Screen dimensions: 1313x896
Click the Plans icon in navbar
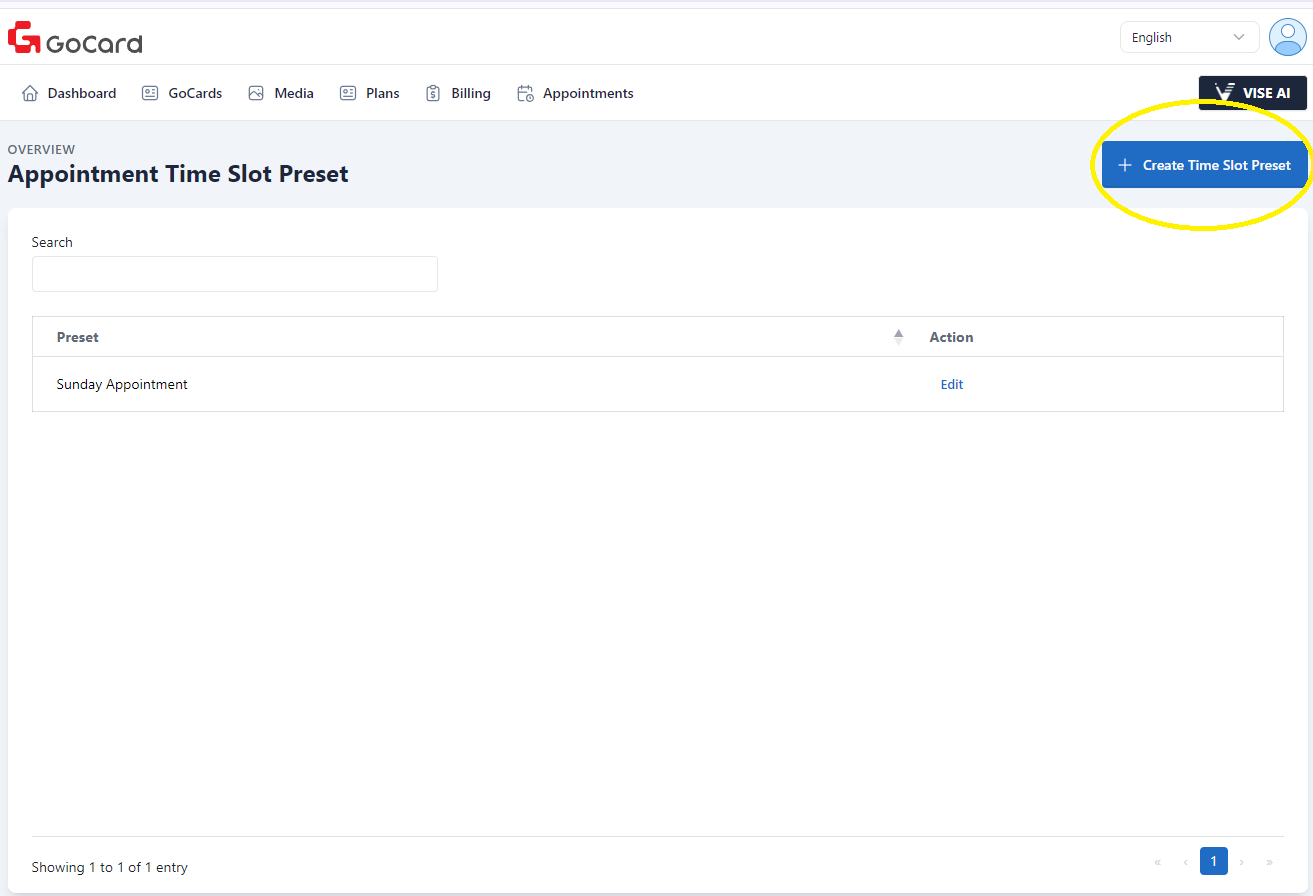click(x=348, y=93)
